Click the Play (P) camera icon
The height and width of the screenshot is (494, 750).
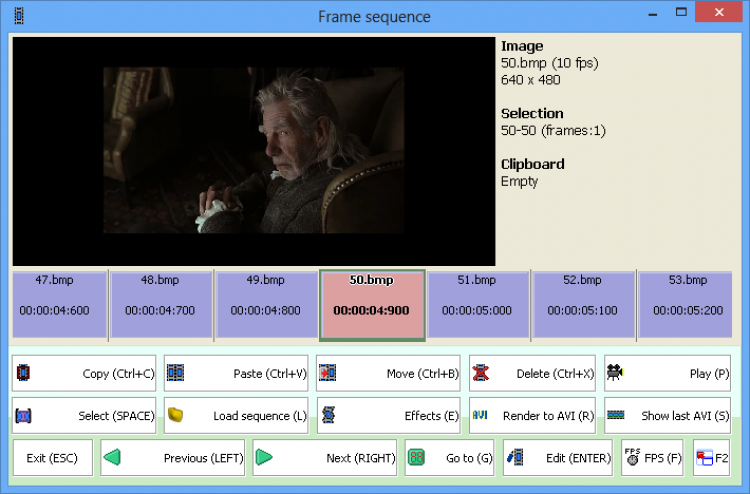click(x=615, y=372)
